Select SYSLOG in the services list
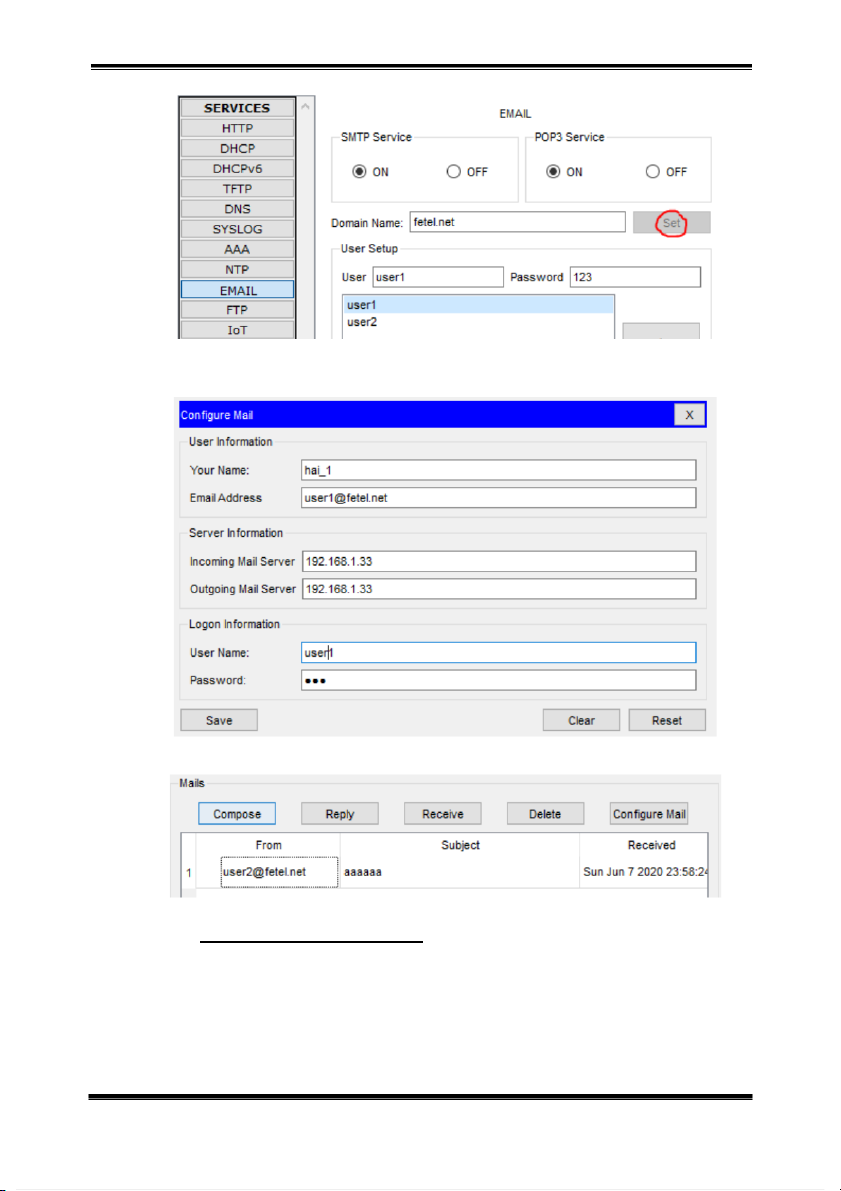The width and height of the screenshot is (841, 1191). tap(237, 229)
